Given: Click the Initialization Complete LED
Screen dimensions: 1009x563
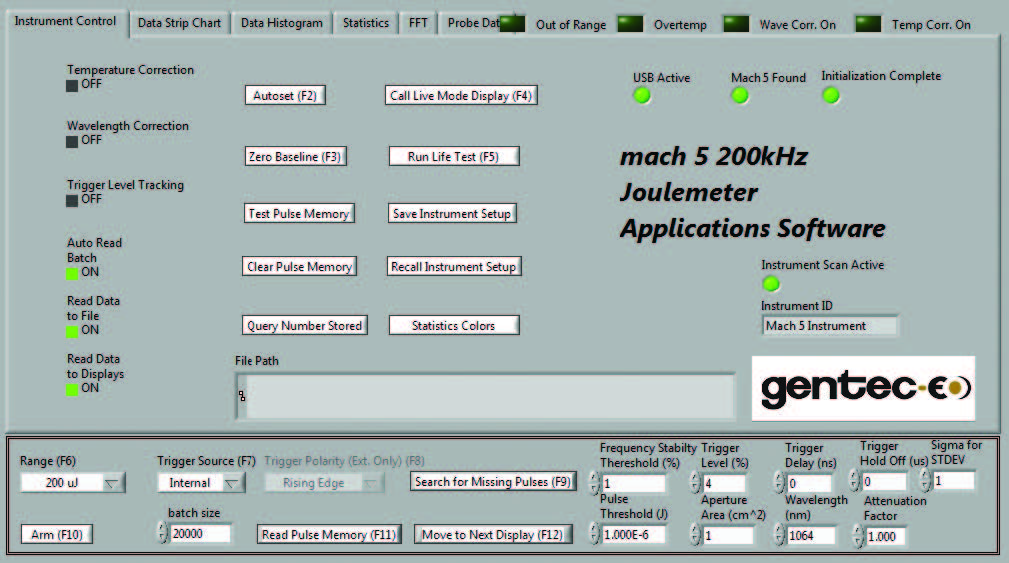Looking at the screenshot, I should (x=830, y=96).
